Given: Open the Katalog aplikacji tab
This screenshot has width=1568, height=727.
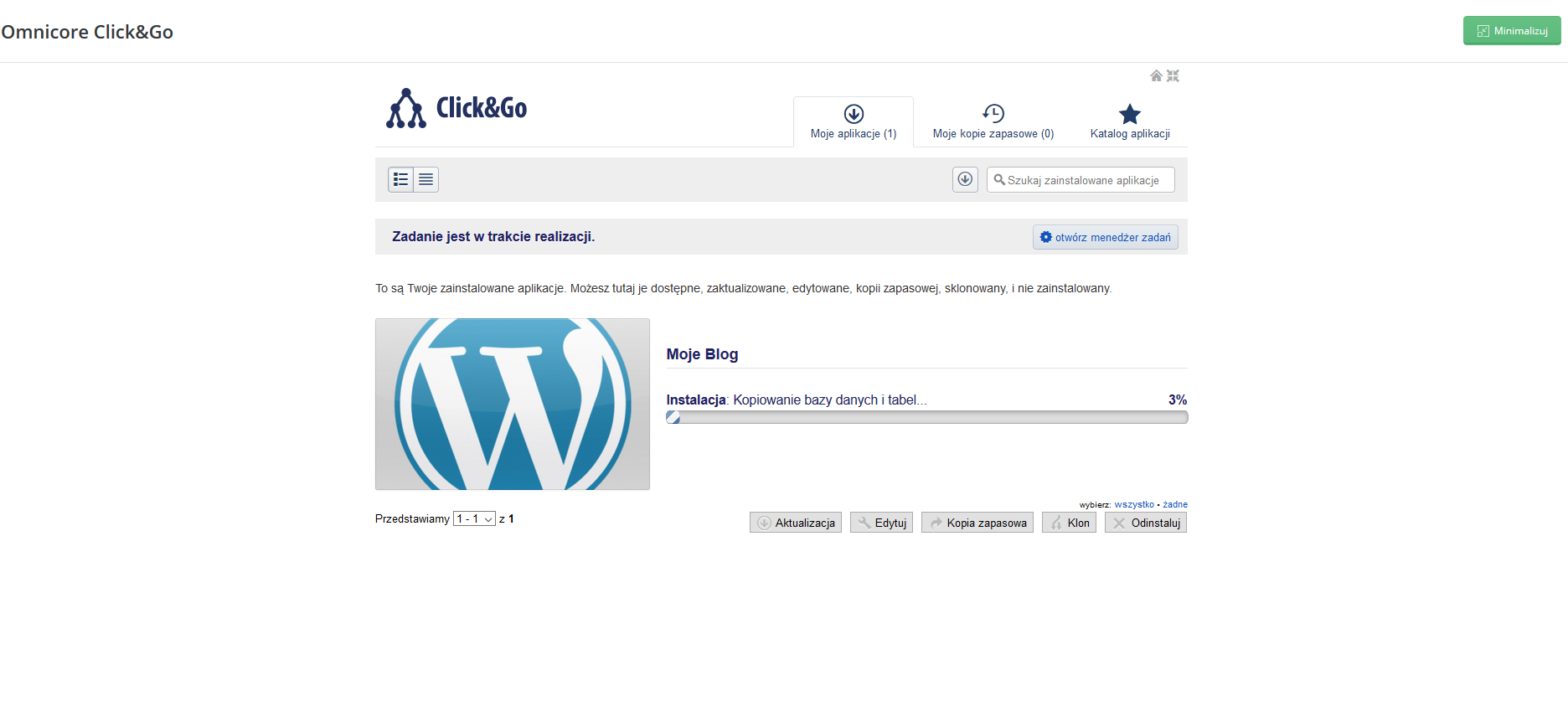Looking at the screenshot, I should (x=1129, y=122).
